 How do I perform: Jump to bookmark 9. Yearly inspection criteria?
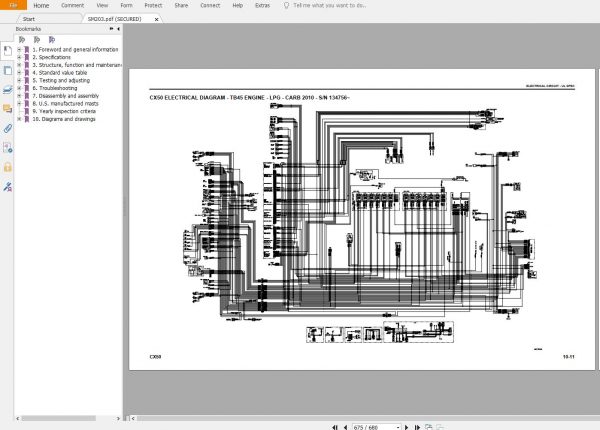tap(64, 111)
